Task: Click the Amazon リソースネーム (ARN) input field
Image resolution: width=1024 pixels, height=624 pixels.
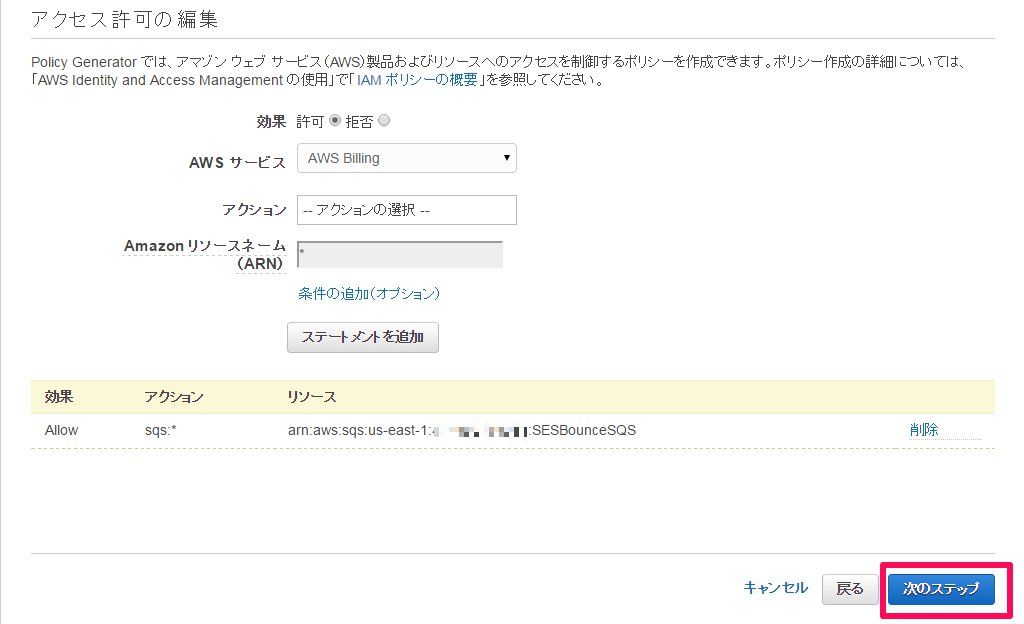Action: (400, 254)
